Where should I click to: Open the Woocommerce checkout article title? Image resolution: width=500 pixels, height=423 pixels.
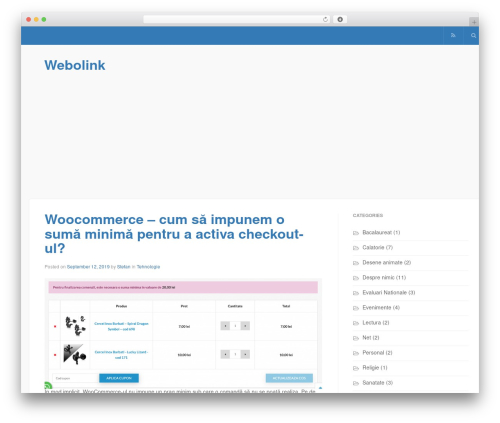point(174,234)
